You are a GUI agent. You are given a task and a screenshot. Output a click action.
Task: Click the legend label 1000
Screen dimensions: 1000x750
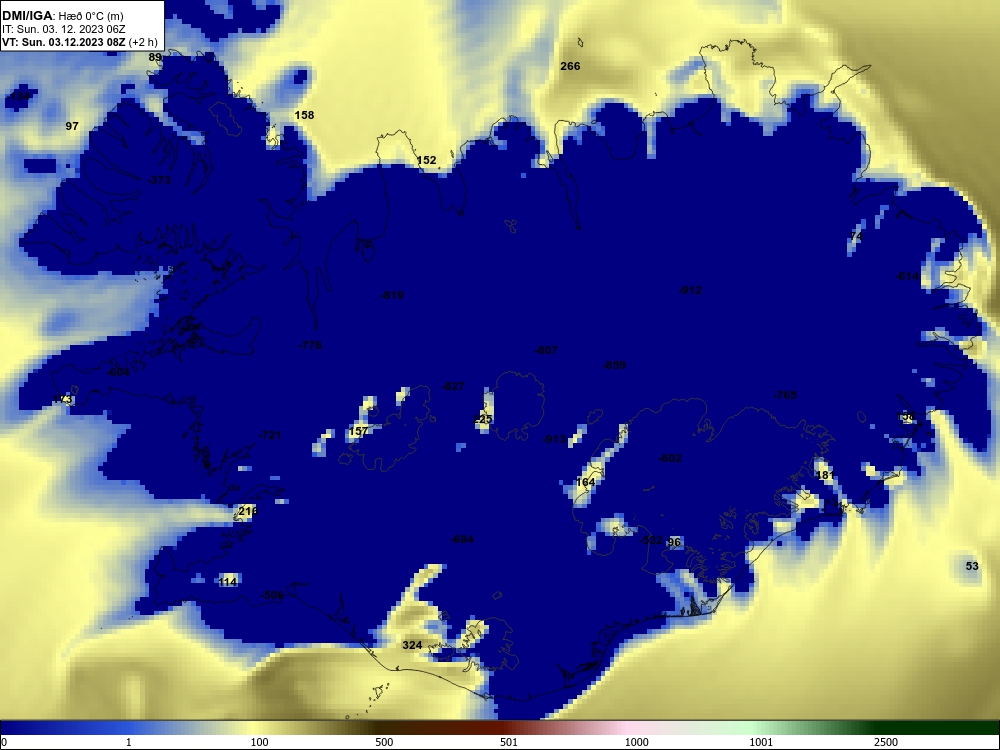[636, 742]
